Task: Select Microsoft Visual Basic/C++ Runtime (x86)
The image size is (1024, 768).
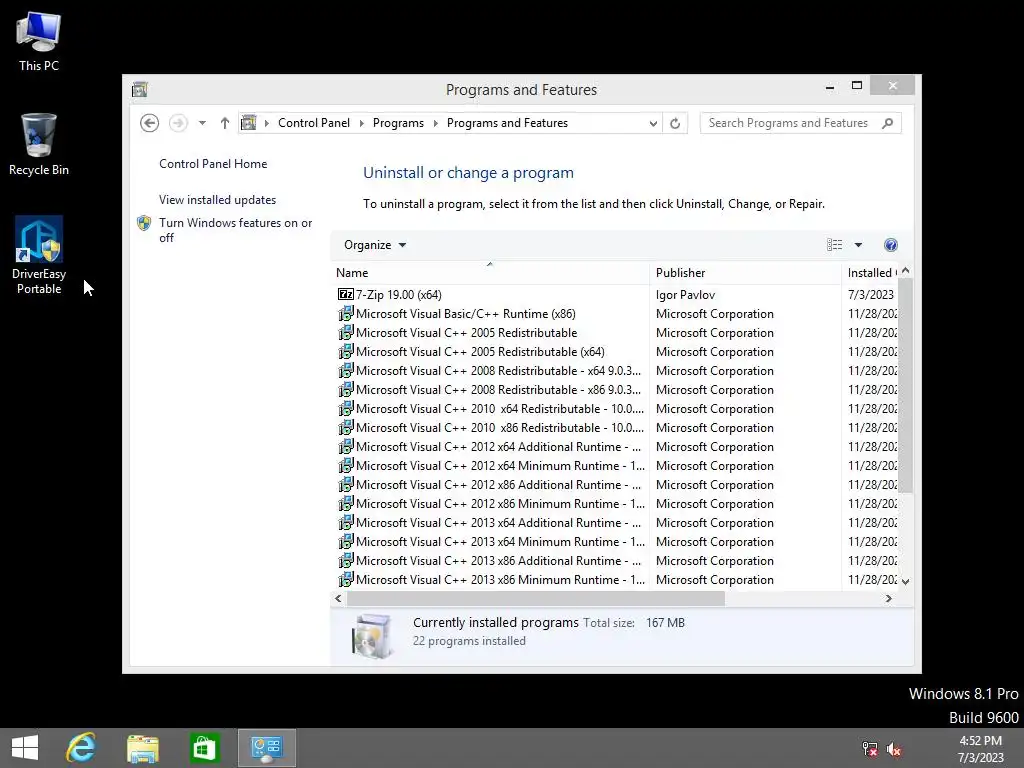Action: coord(616,313)
